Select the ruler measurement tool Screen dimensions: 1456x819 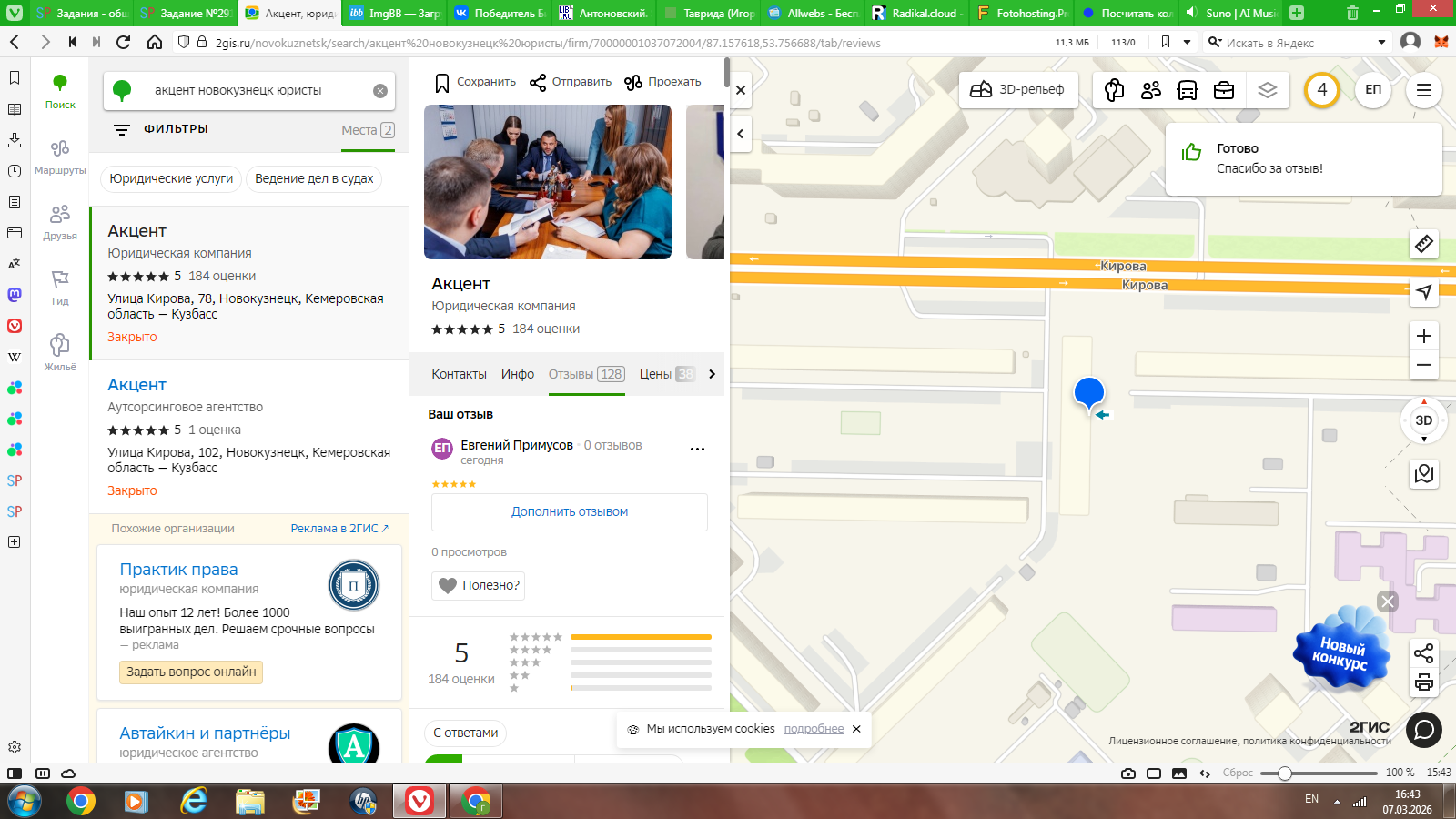(1424, 244)
